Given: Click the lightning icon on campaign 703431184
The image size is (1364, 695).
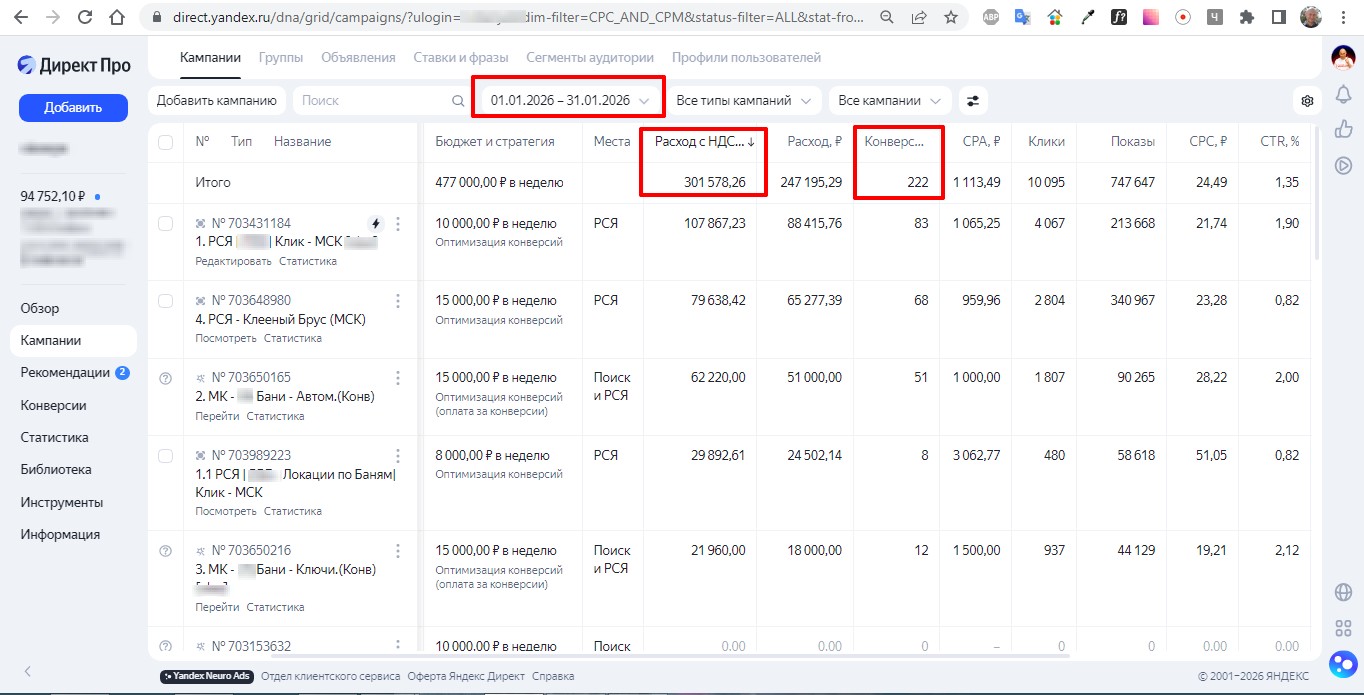Looking at the screenshot, I should (376, 223).
